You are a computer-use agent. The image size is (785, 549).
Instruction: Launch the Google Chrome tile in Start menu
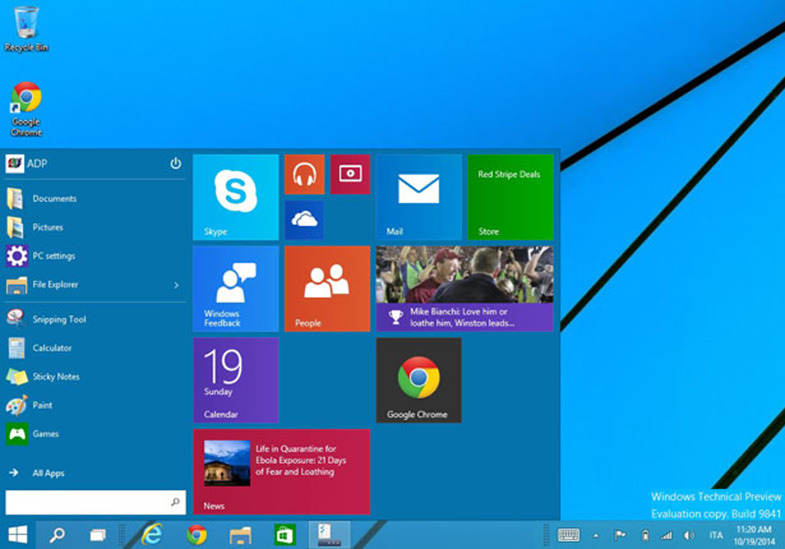[419, 380]
